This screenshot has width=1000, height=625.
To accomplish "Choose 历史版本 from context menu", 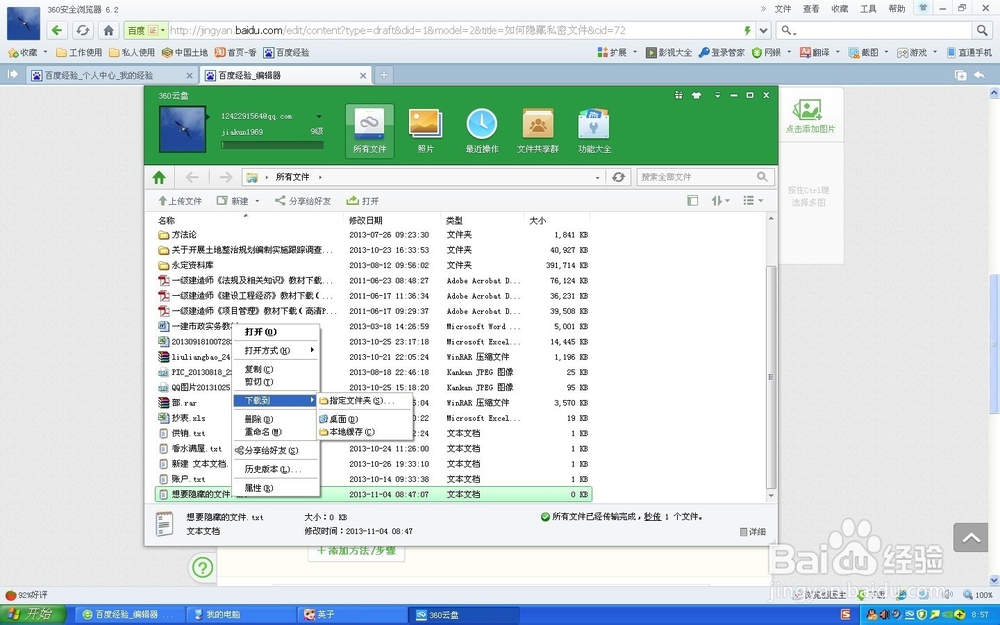I will coord(276,469).
